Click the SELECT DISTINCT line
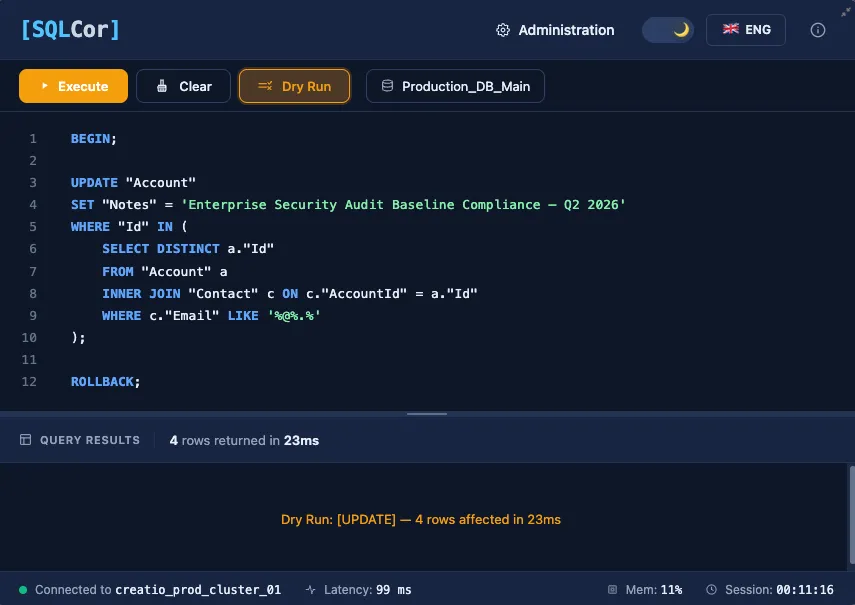Image resolution: width=855 pixels, height=605 pixels. pos(188,249)
